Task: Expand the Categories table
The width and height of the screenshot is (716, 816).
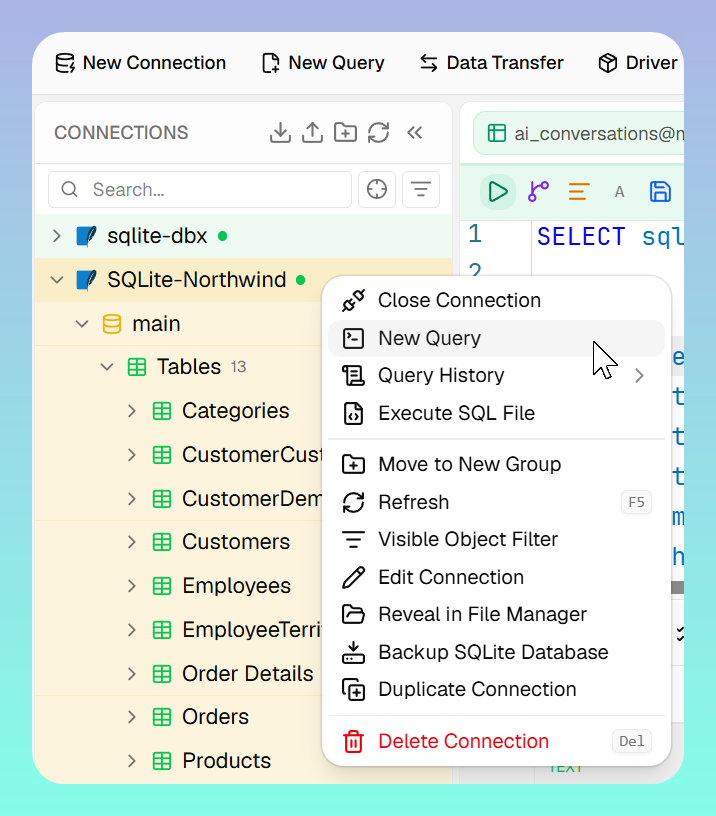Action: (x=132, y=411)
